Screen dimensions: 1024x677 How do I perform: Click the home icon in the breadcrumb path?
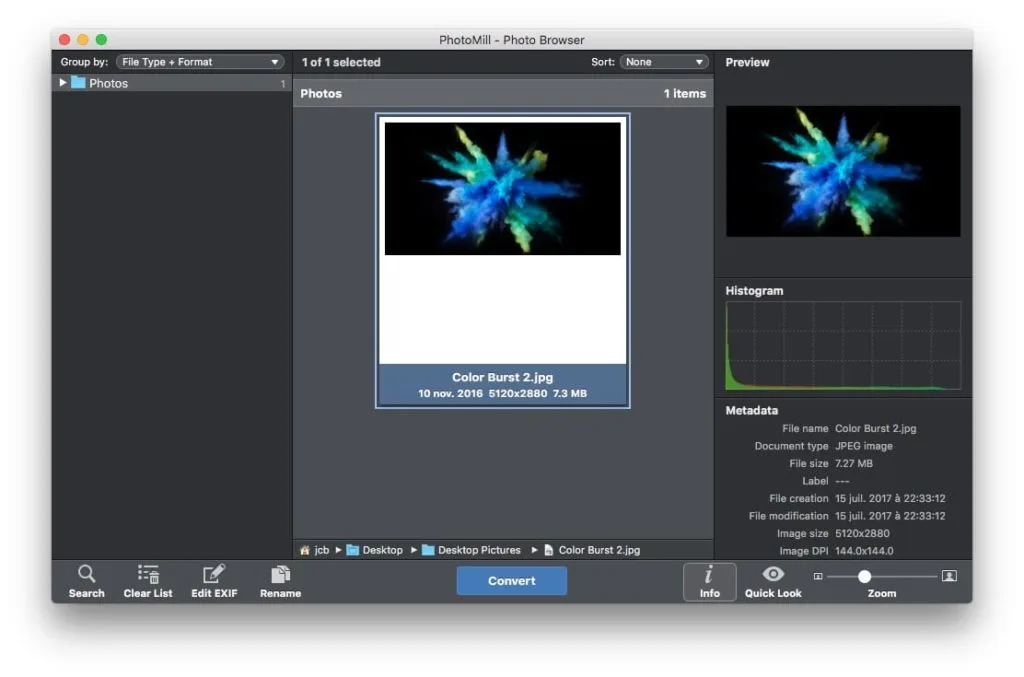[x=305, y=549]
